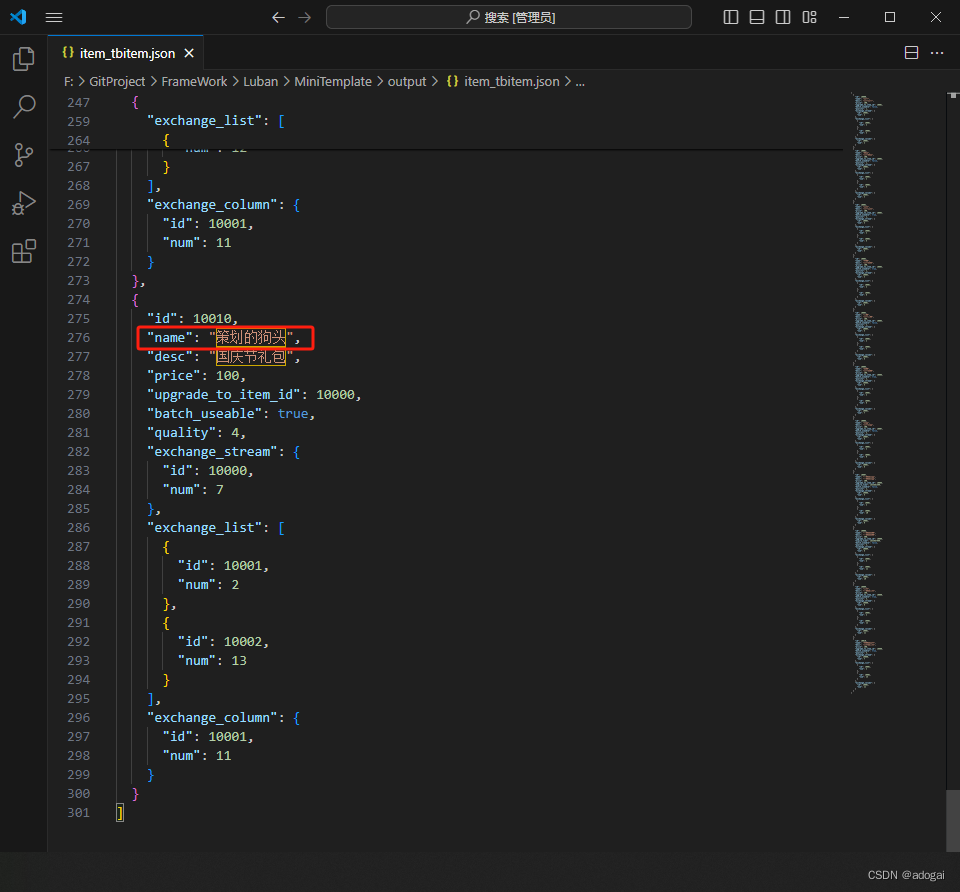
Task: Click the output breadcrumb segment
Action: tap(406, 82)
